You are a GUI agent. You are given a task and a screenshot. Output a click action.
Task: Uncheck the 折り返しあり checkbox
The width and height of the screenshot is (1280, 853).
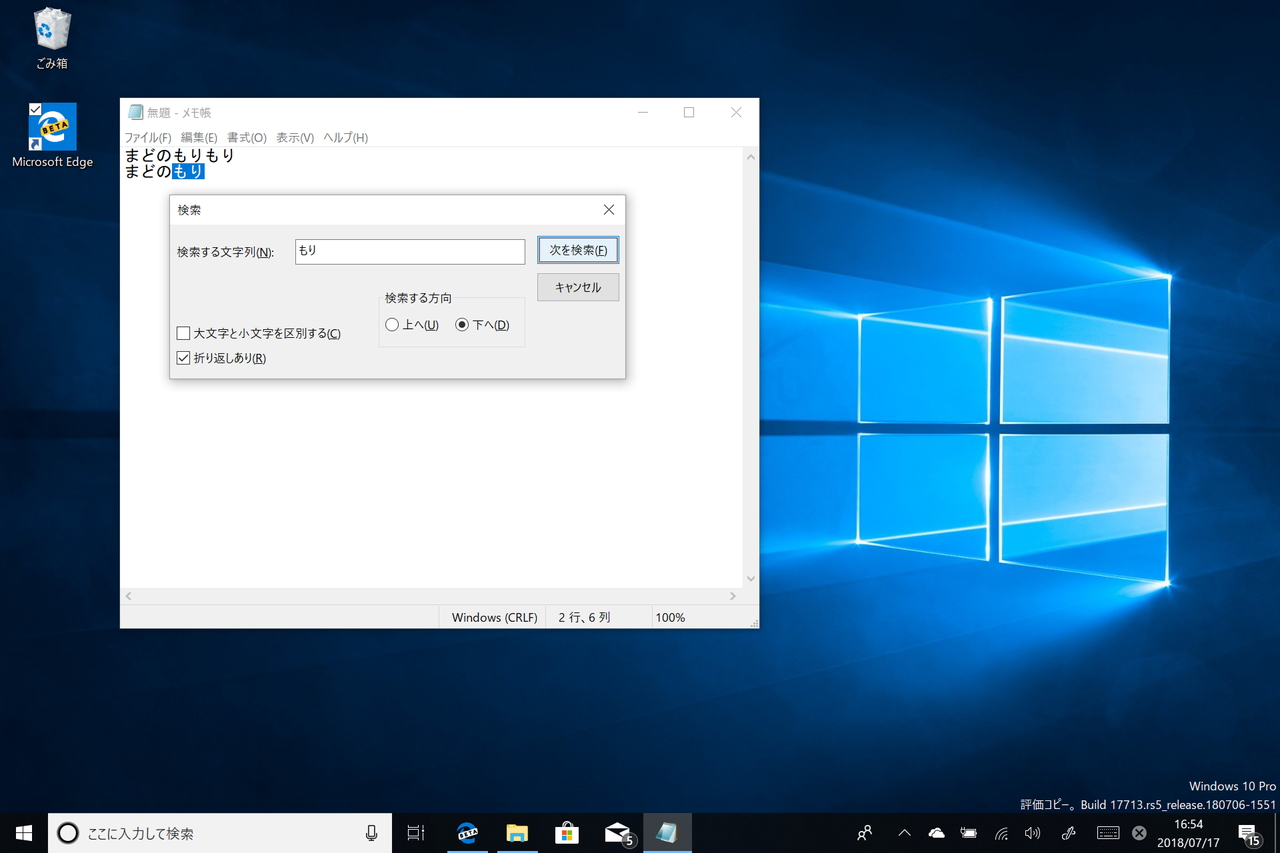[183, 358]
